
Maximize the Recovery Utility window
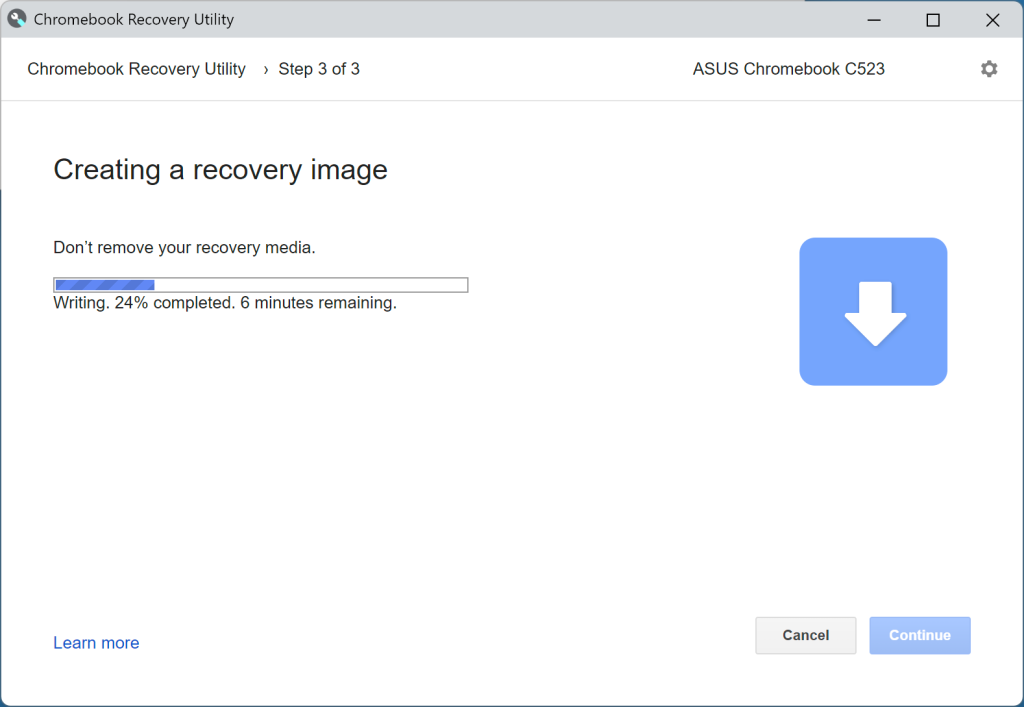point(933,20)
